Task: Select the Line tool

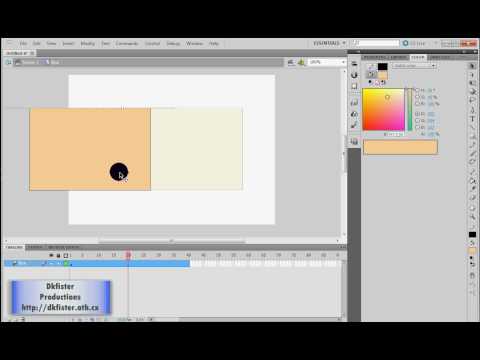Action: tap(472, 127)
